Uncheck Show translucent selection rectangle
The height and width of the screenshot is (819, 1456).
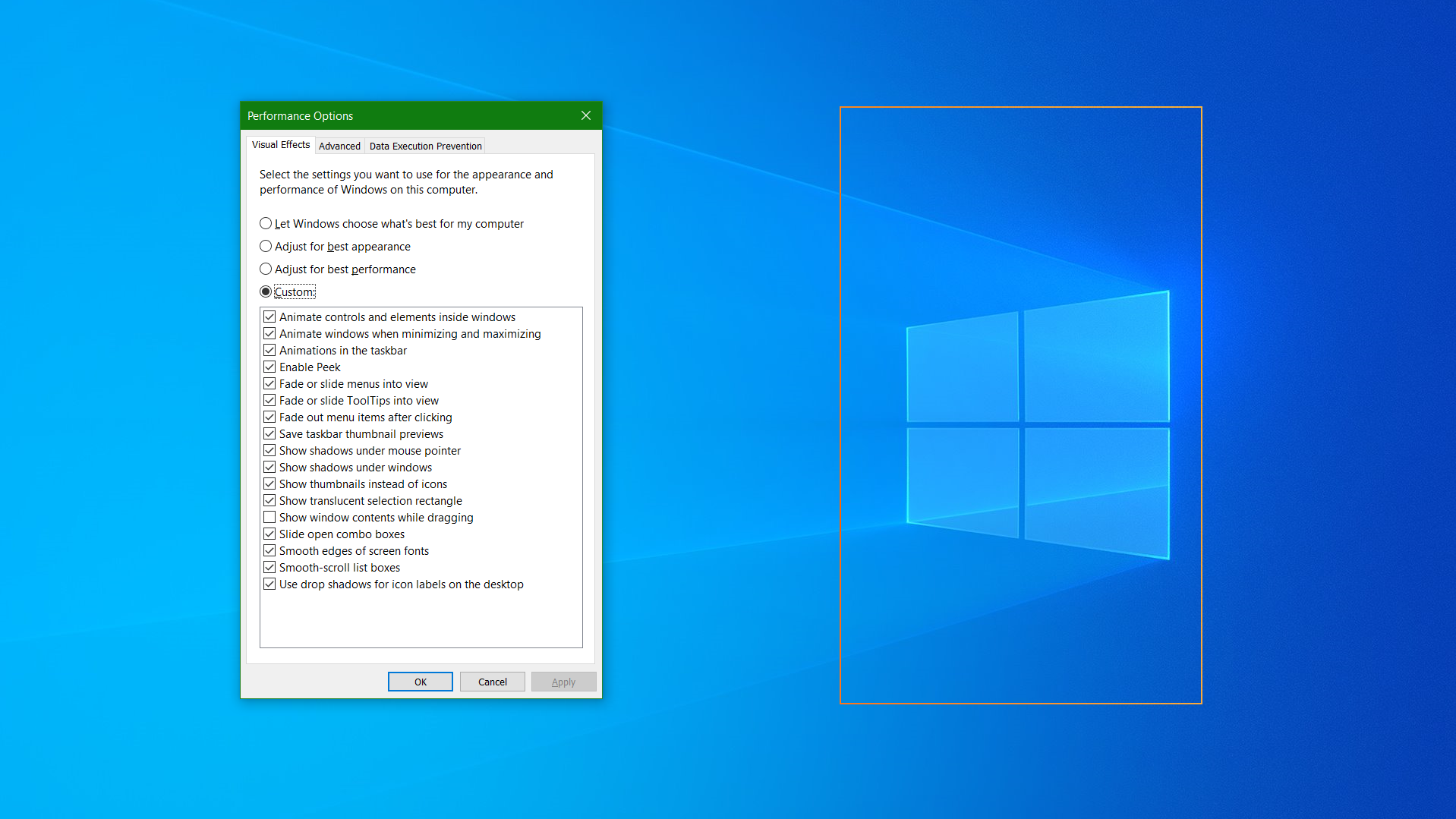coord(269,500)
